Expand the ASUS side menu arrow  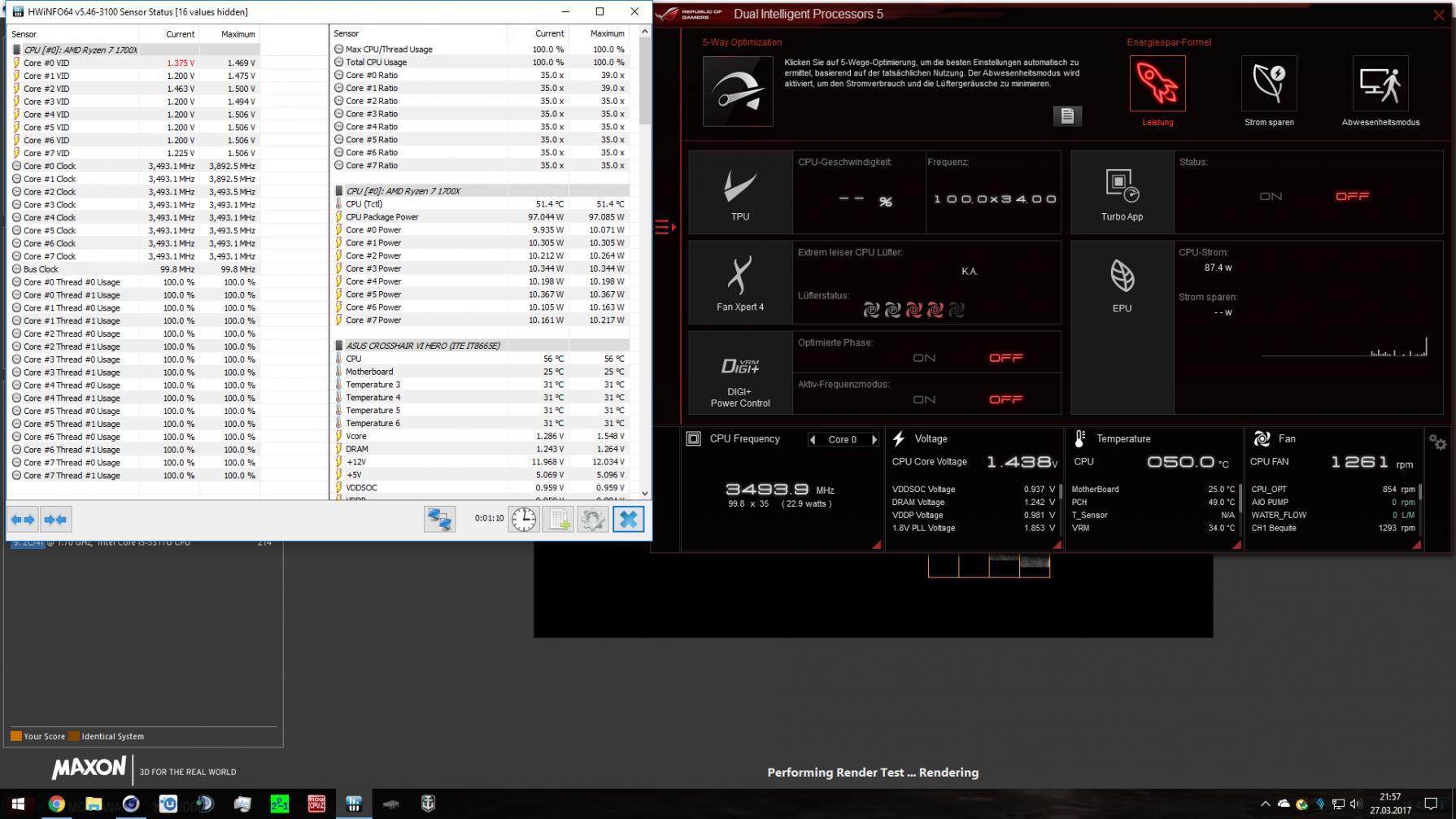(665, 227)
